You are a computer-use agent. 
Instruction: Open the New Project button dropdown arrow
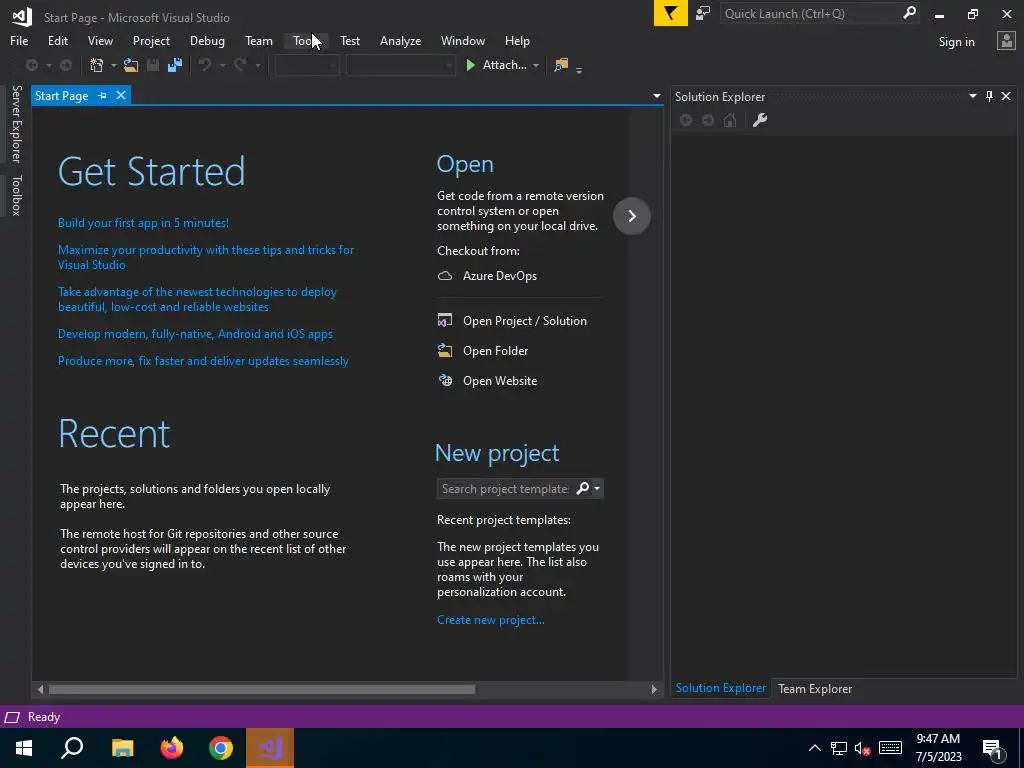click(x=113, y=65)
